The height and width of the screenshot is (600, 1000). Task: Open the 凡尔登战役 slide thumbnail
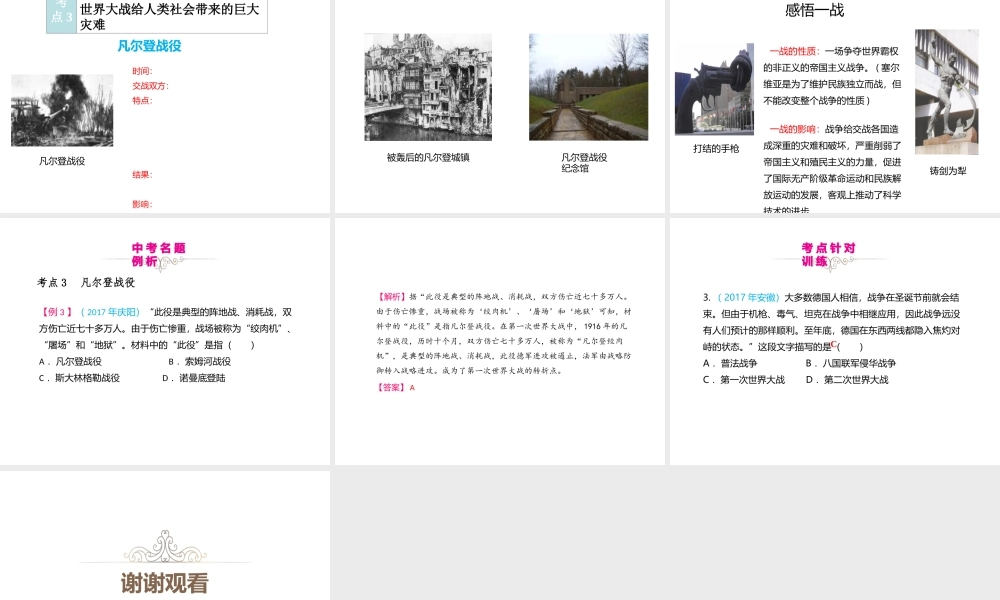click(x=165, y=106)
